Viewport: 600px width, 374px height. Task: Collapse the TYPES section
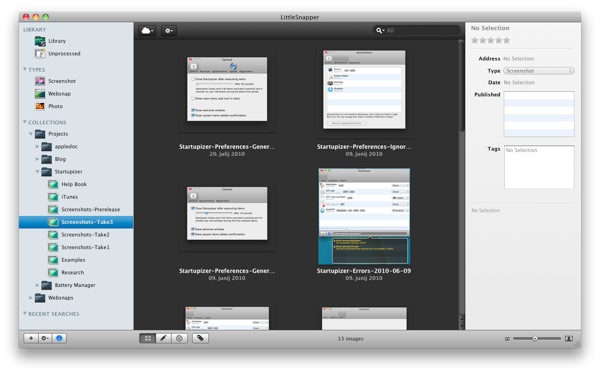coord(25,69)
